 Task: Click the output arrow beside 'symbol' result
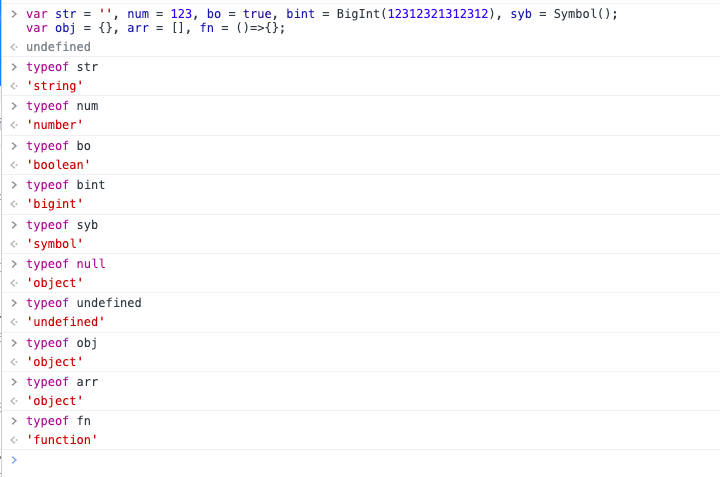(x=14, y=244)
